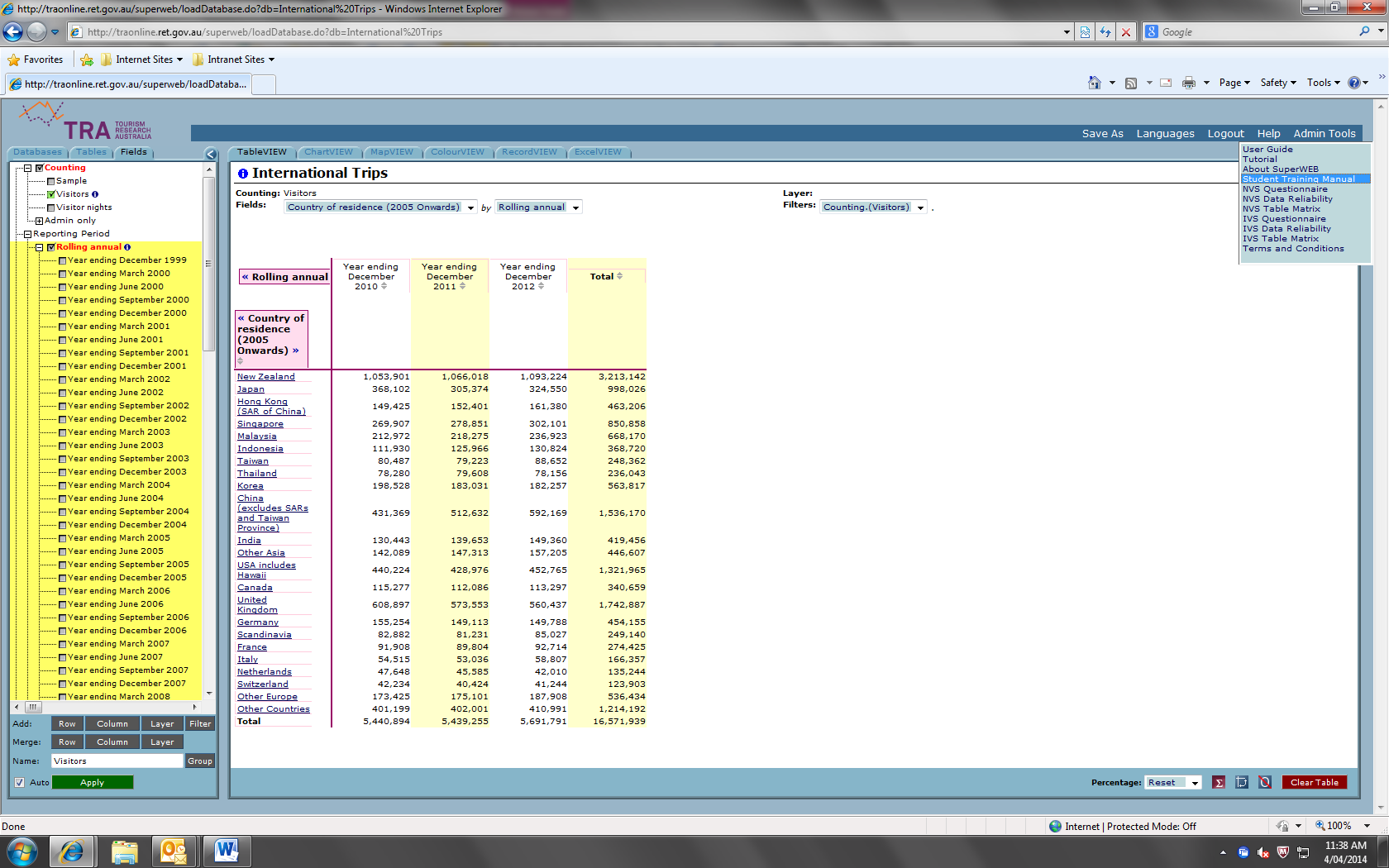Click the Home icon in command bar
This screenshot has height=868, width=1389.
tap(1095, 83)
